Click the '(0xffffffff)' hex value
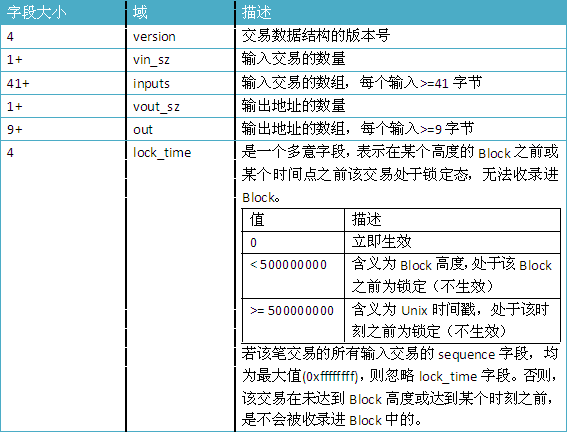Screen dimensions: 572x437 point(330,376)
